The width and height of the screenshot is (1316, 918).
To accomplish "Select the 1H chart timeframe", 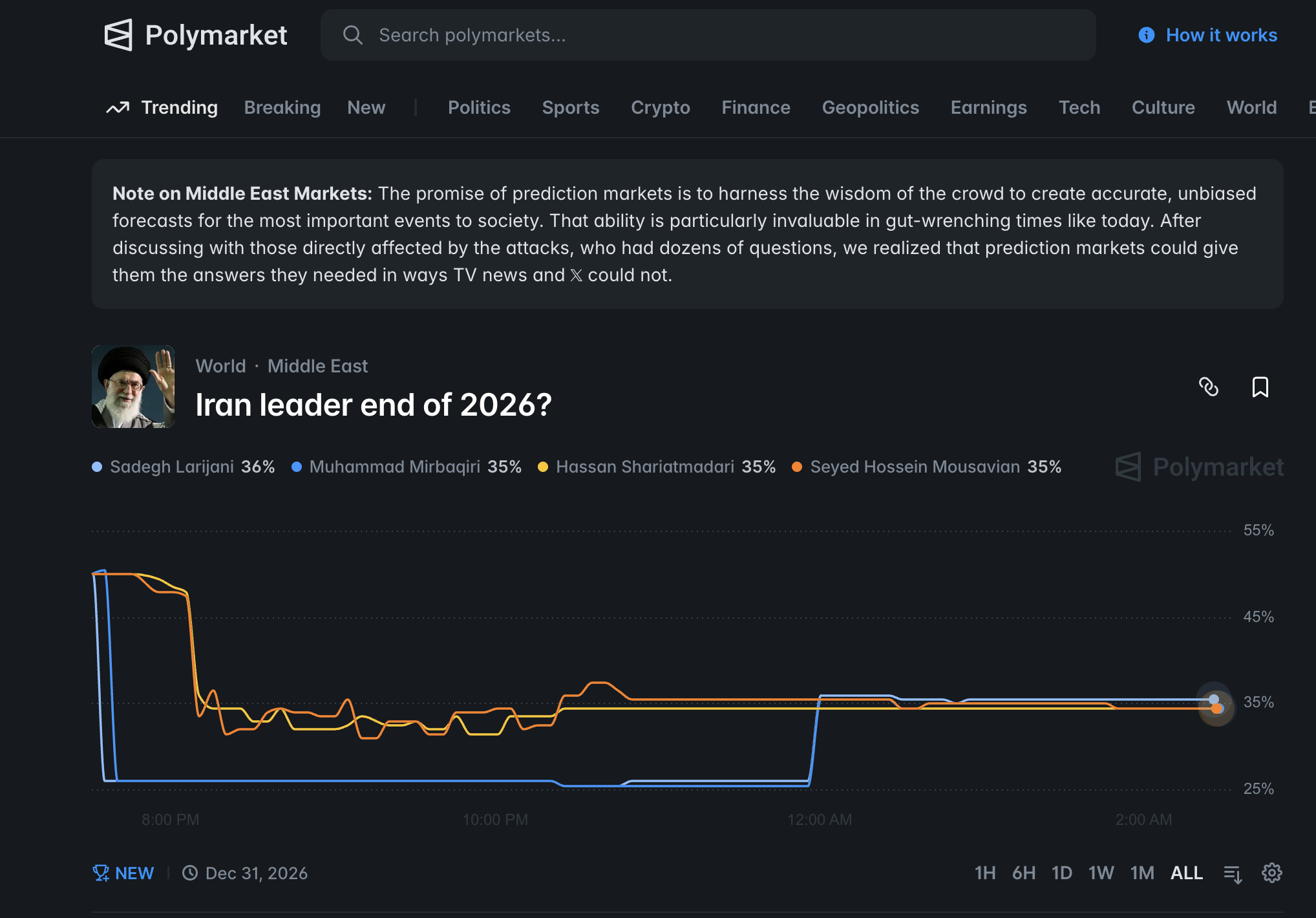I will pos(984,873).
